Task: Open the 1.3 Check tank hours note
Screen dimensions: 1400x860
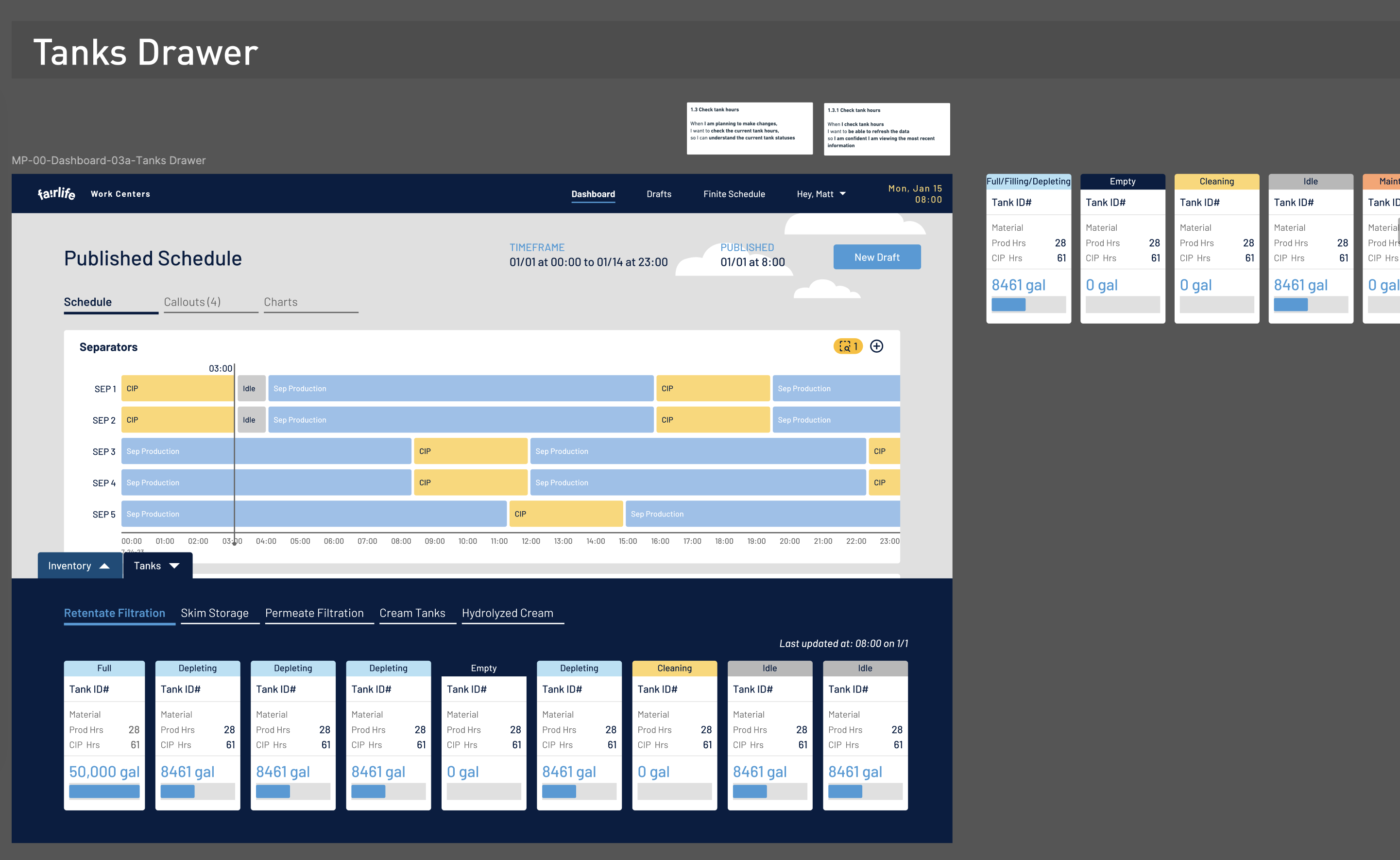Action: [x=749, y=128]
